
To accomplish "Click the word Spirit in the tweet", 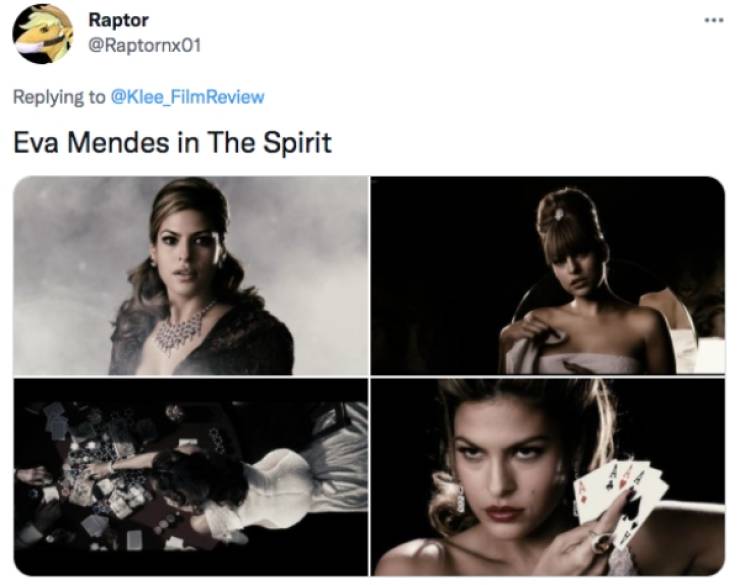I will pyautogui.click(x=297, y=142).
